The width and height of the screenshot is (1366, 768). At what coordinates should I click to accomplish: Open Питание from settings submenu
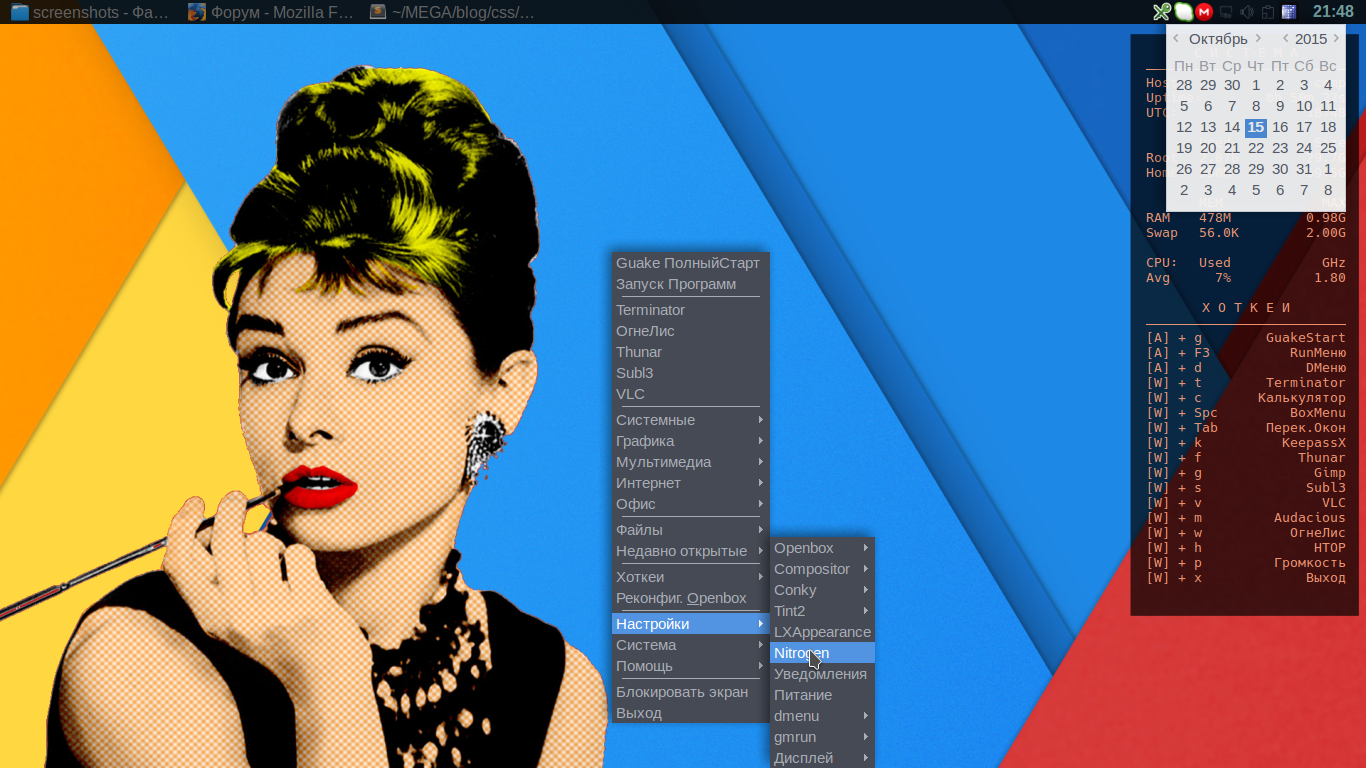[x=822, y=695]
